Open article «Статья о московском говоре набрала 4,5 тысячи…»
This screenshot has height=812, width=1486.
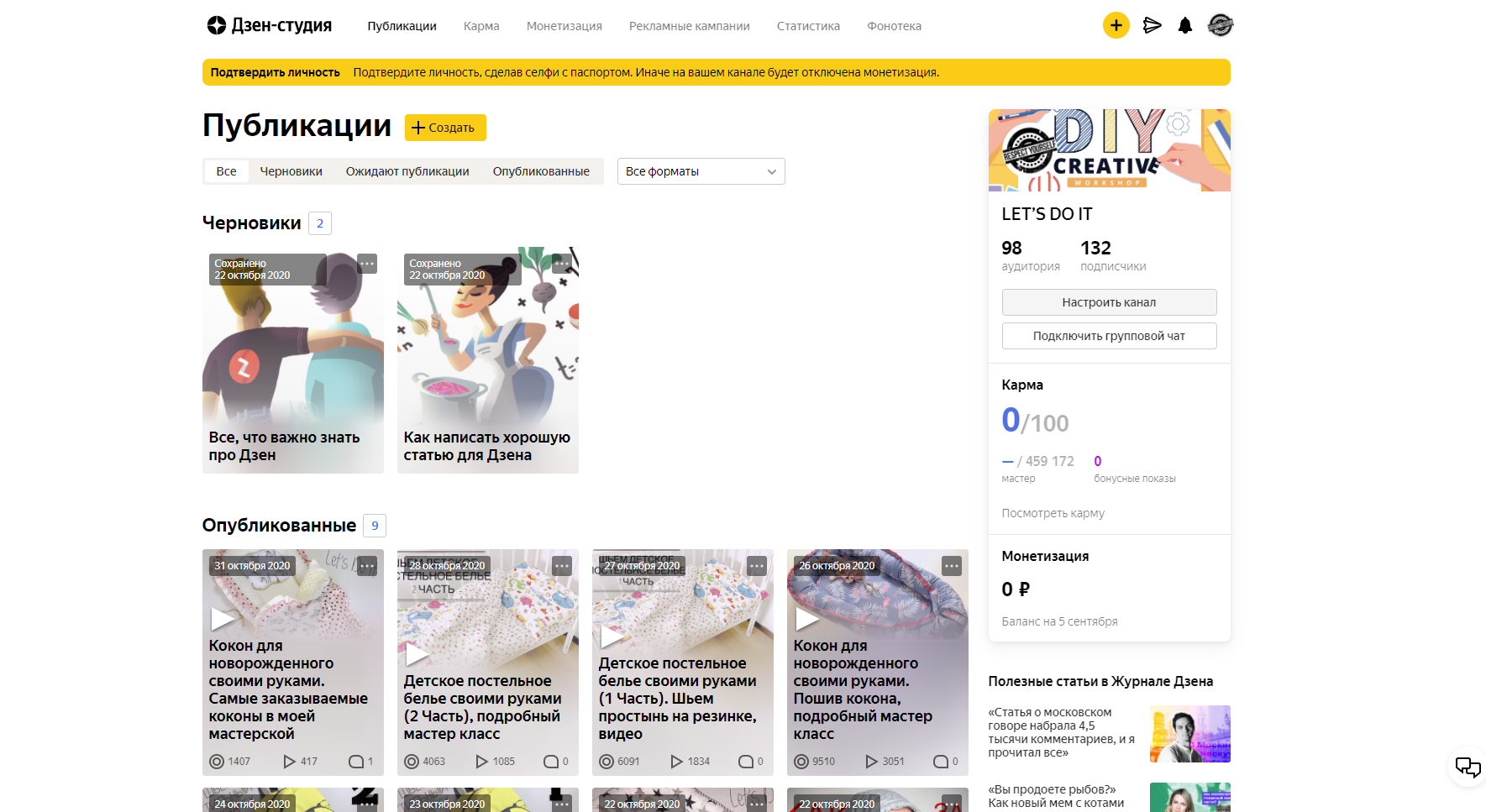tap(1062, 732)
